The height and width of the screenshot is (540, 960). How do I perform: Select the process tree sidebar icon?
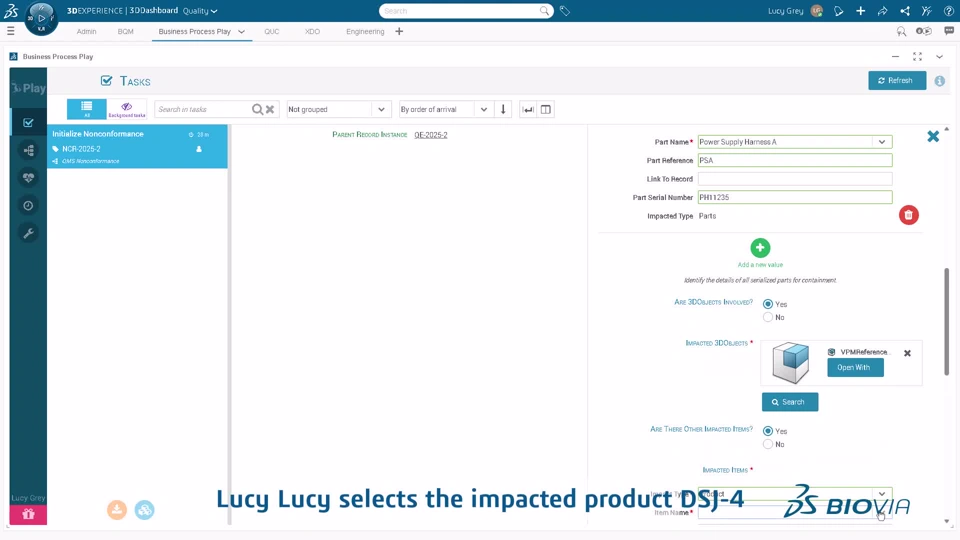click(28, 150)
